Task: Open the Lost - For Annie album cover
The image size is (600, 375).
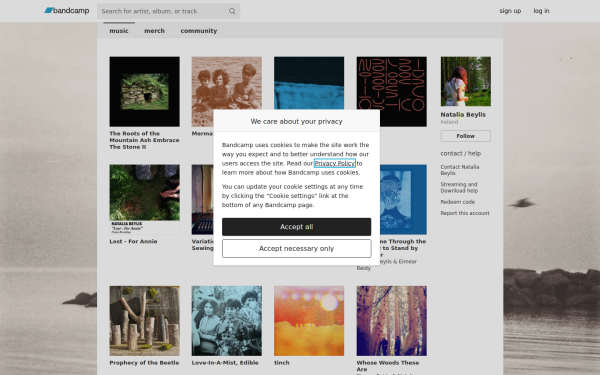Action: point(144,199)
